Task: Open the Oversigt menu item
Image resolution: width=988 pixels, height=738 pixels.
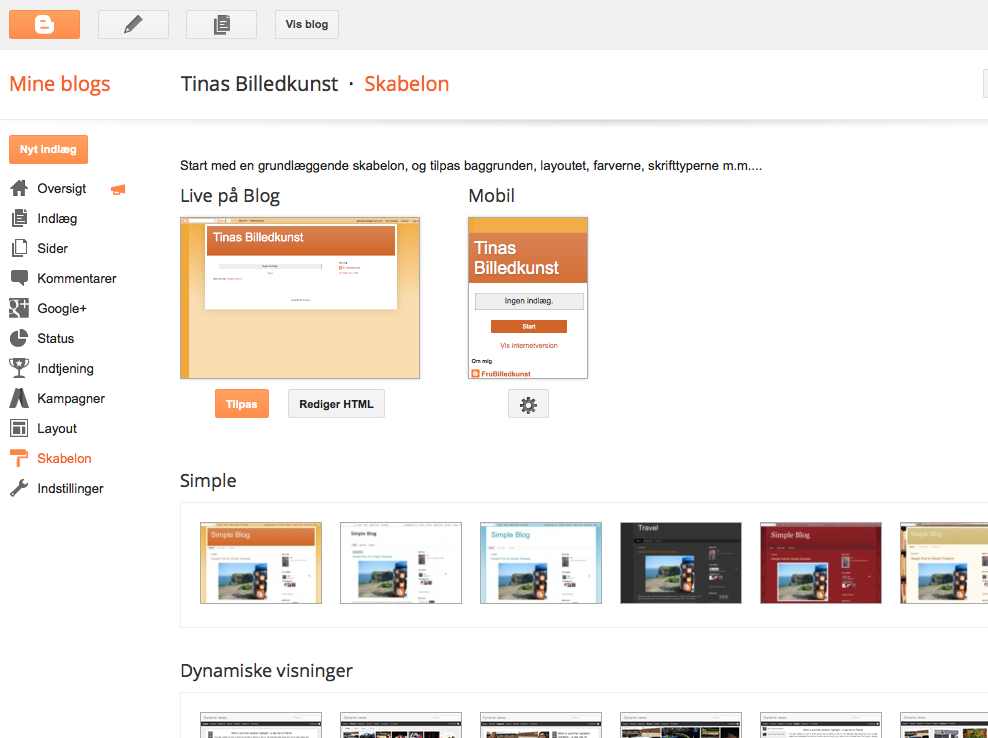Action: (62, 188)
